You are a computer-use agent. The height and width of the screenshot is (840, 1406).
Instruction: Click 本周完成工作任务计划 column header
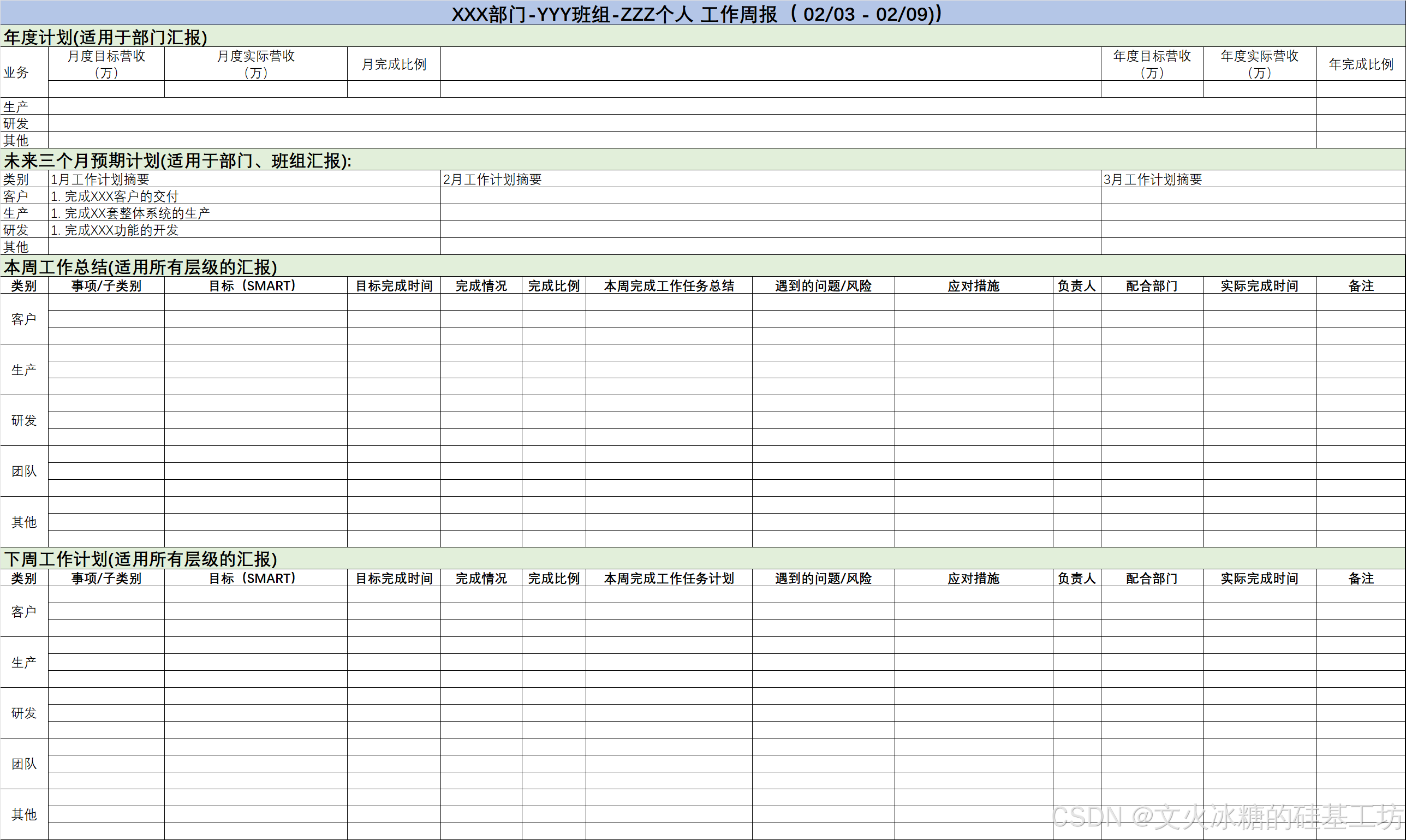[669, 578]
